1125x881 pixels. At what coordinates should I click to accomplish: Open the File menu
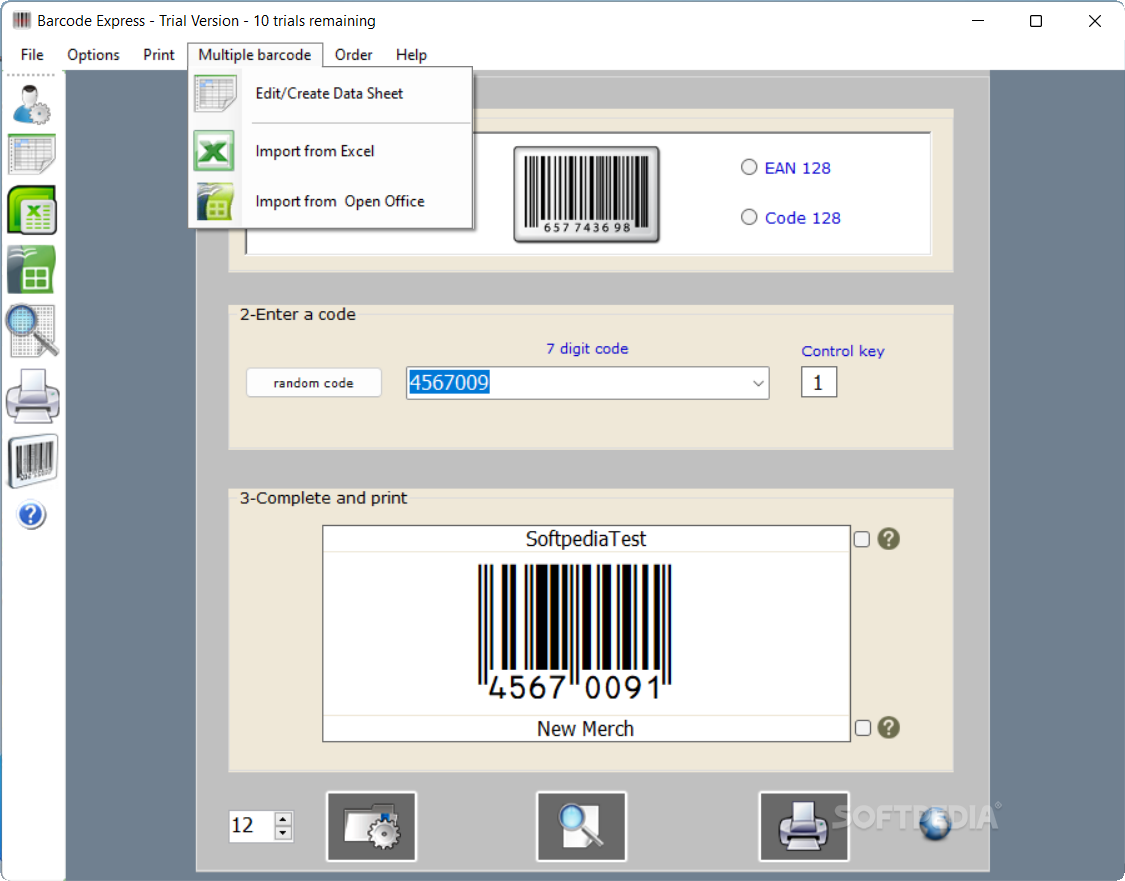pos(32,55)
